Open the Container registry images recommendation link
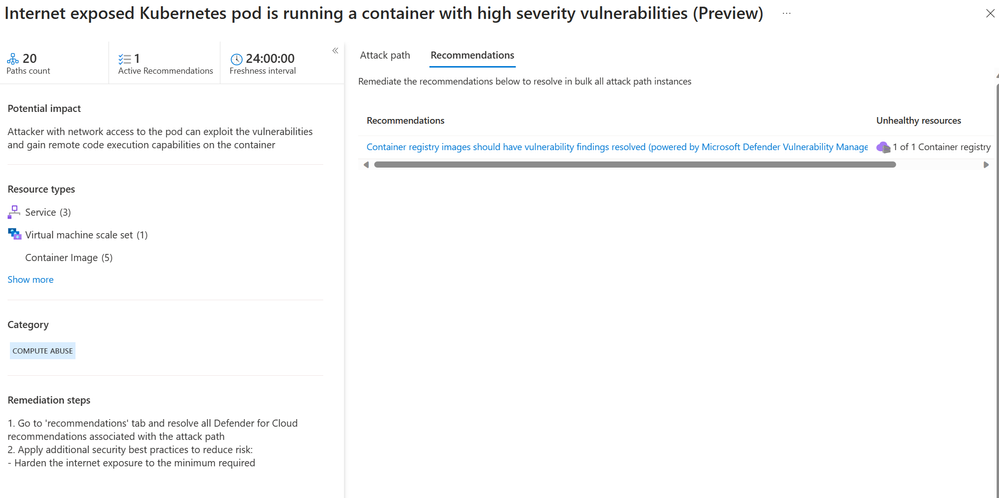Screen dimensions: 999x498 tap(617, 147)
